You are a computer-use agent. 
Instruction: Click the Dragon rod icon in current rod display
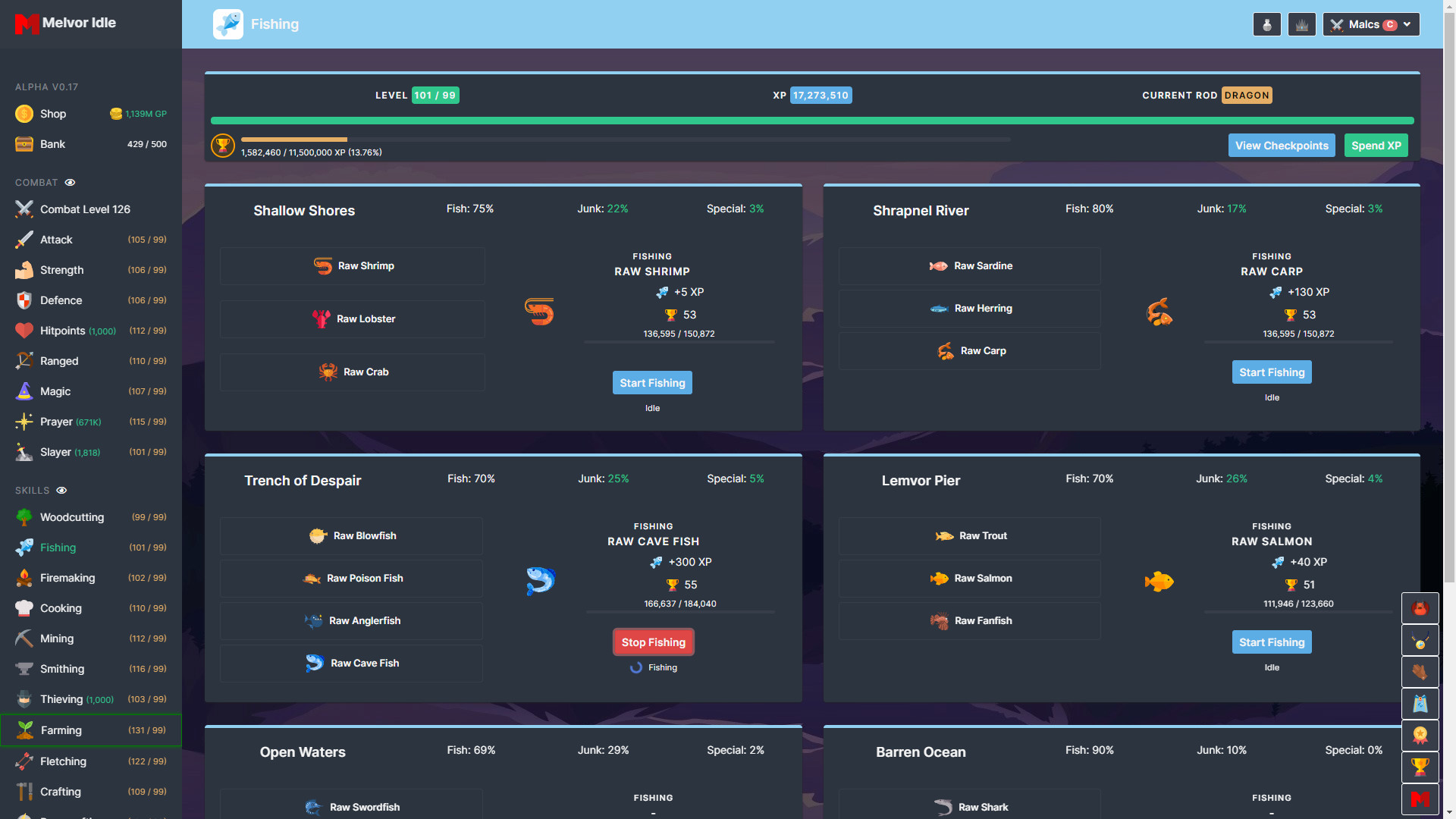point(1246,95)
